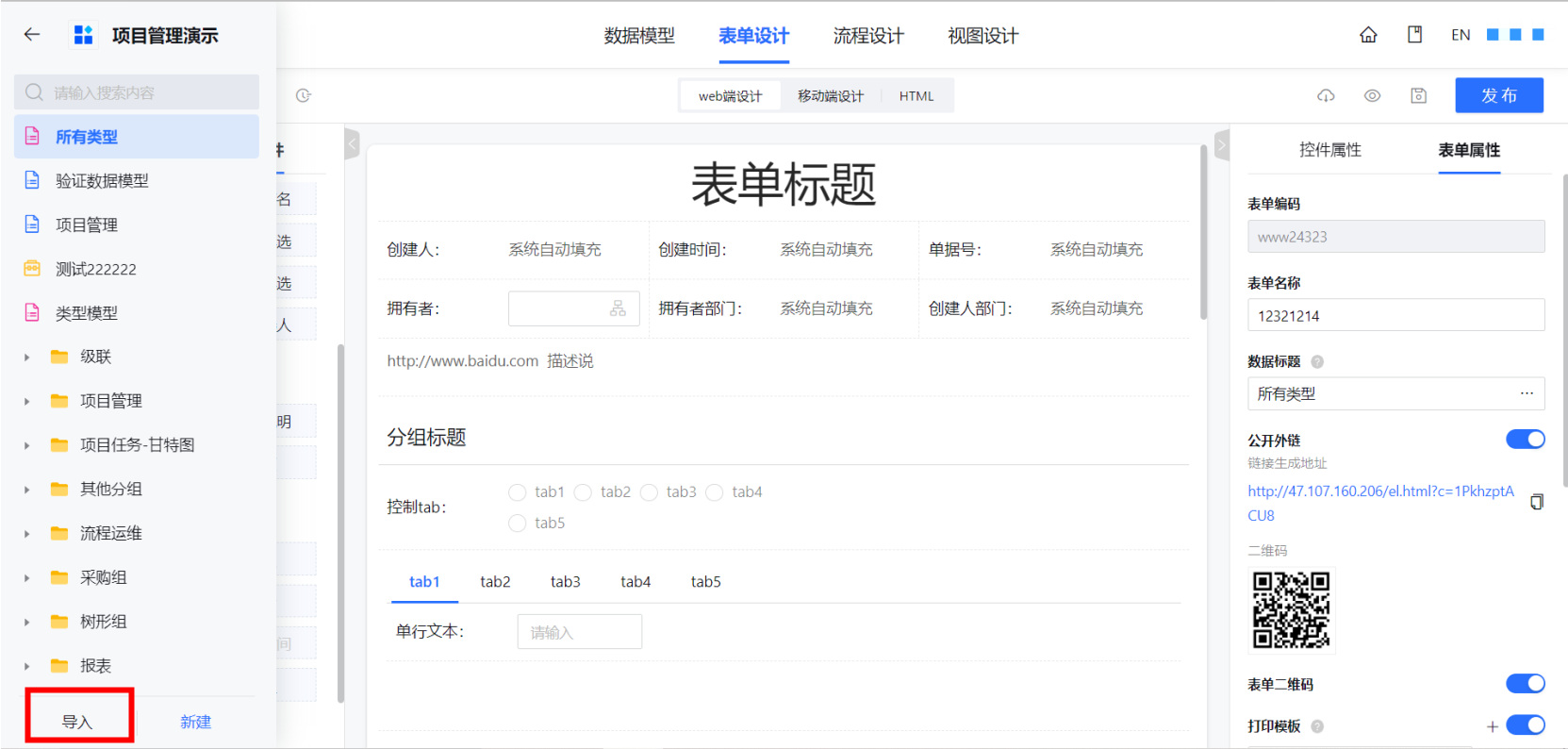The height and width of the screenshot is (749, 1568).
Task: Switch language with EN button
Action: click(1461, 35)
